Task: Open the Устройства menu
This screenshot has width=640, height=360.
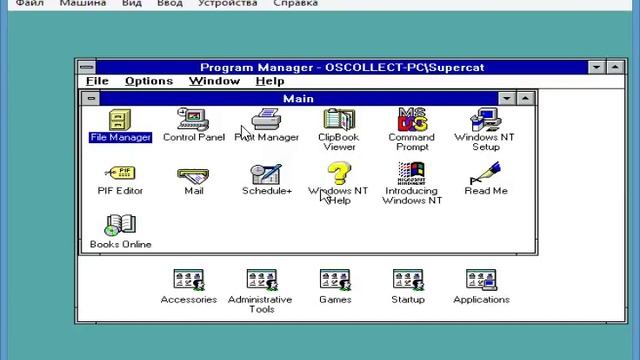Action: pyautogui.click(x=228, y=3)
